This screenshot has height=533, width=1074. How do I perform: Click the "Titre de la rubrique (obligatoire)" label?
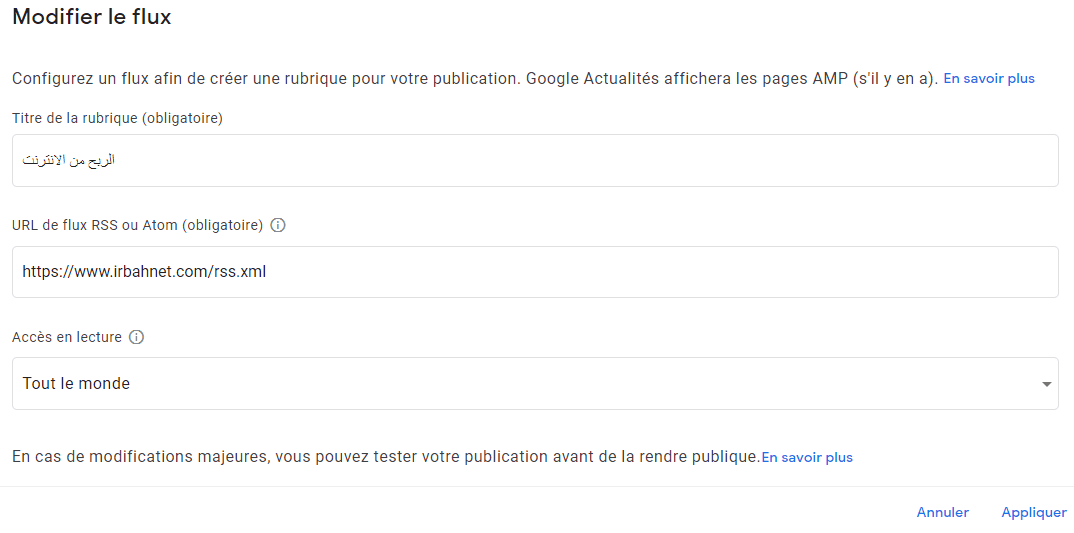tap(117, 118)
